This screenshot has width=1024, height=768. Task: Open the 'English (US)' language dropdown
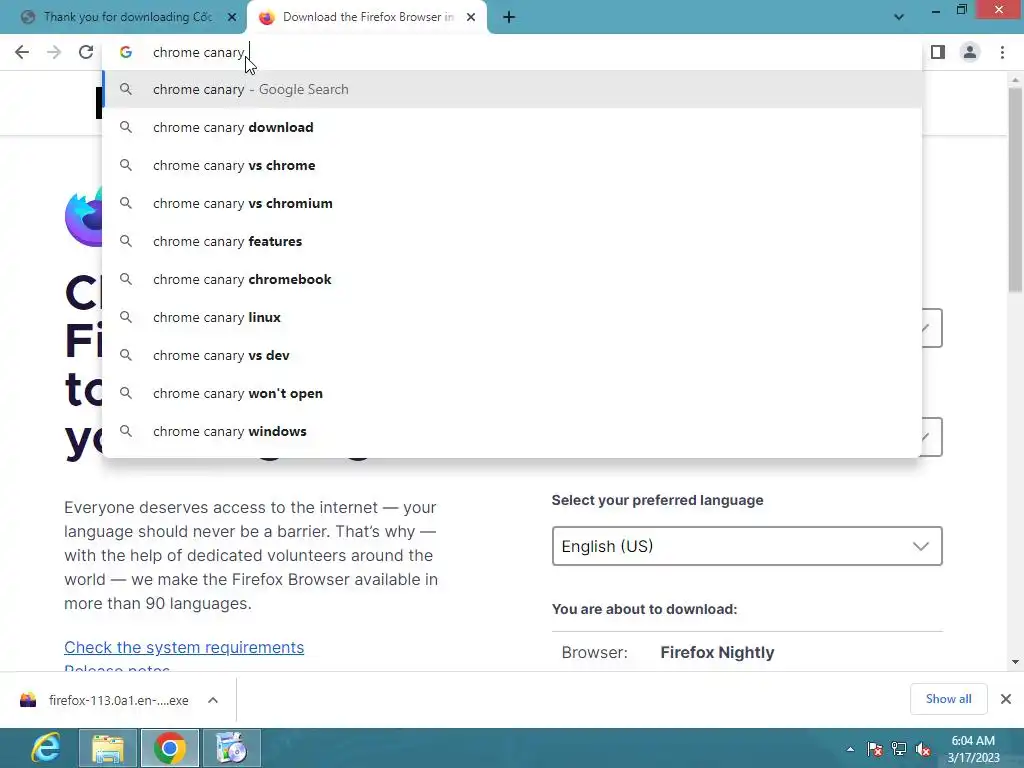(x=747, y=546)
